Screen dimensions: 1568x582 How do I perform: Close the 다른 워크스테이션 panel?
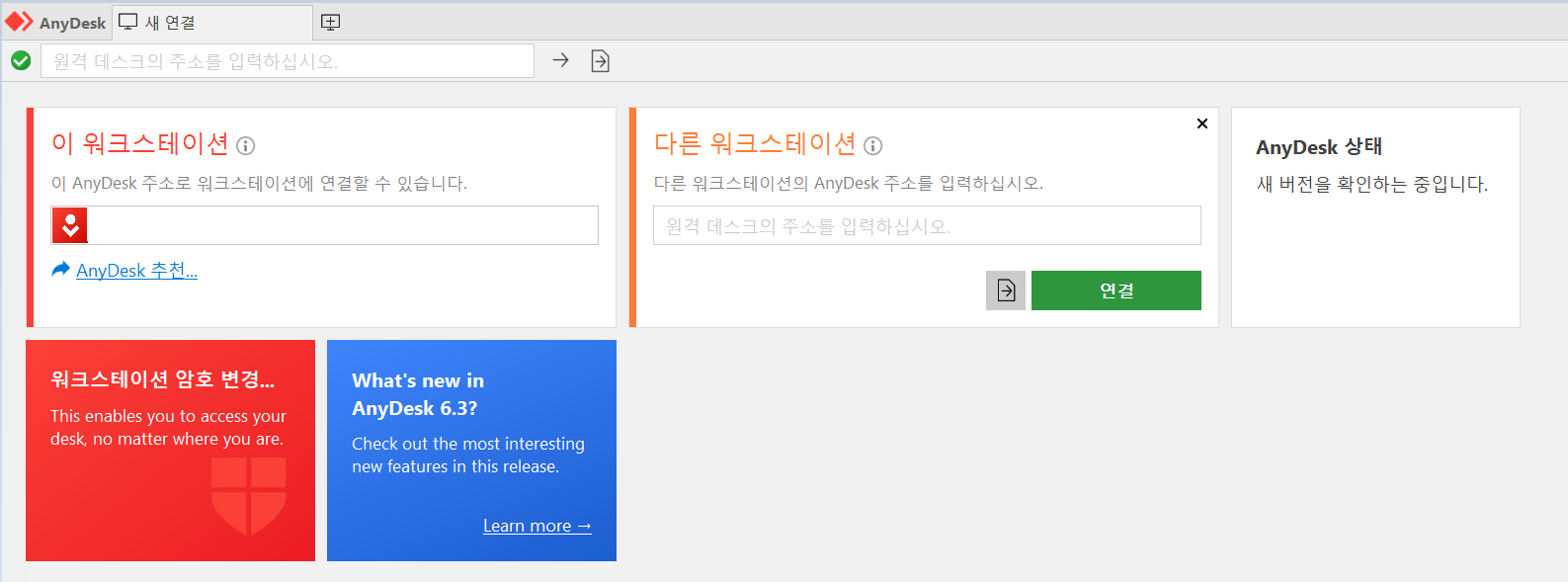pyautogui.click(x=1202, y=124)
